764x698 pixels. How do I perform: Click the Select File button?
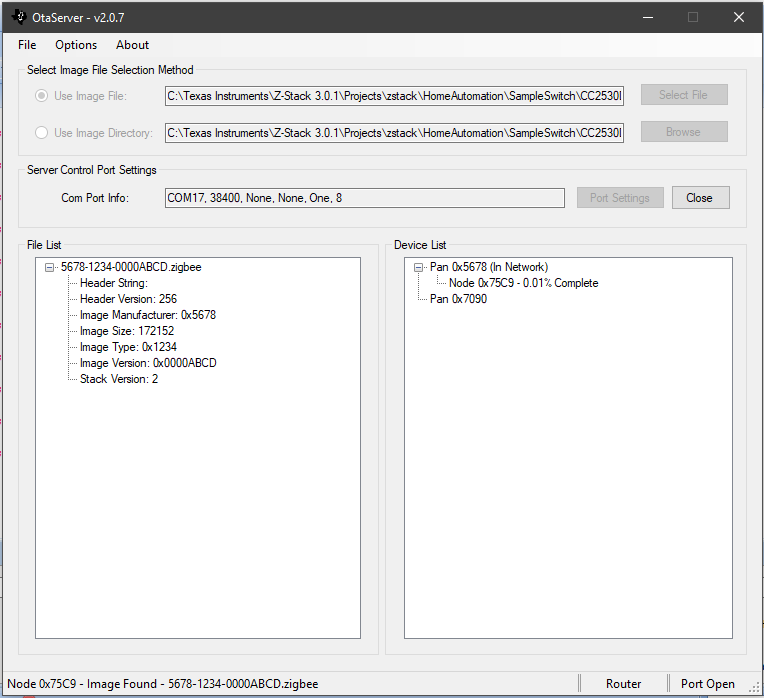684,95
